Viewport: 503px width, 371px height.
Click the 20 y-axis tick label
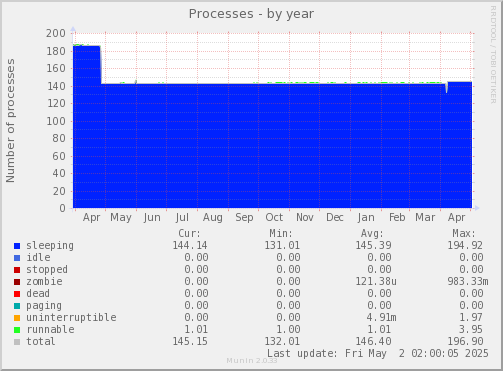pos(59,191)
